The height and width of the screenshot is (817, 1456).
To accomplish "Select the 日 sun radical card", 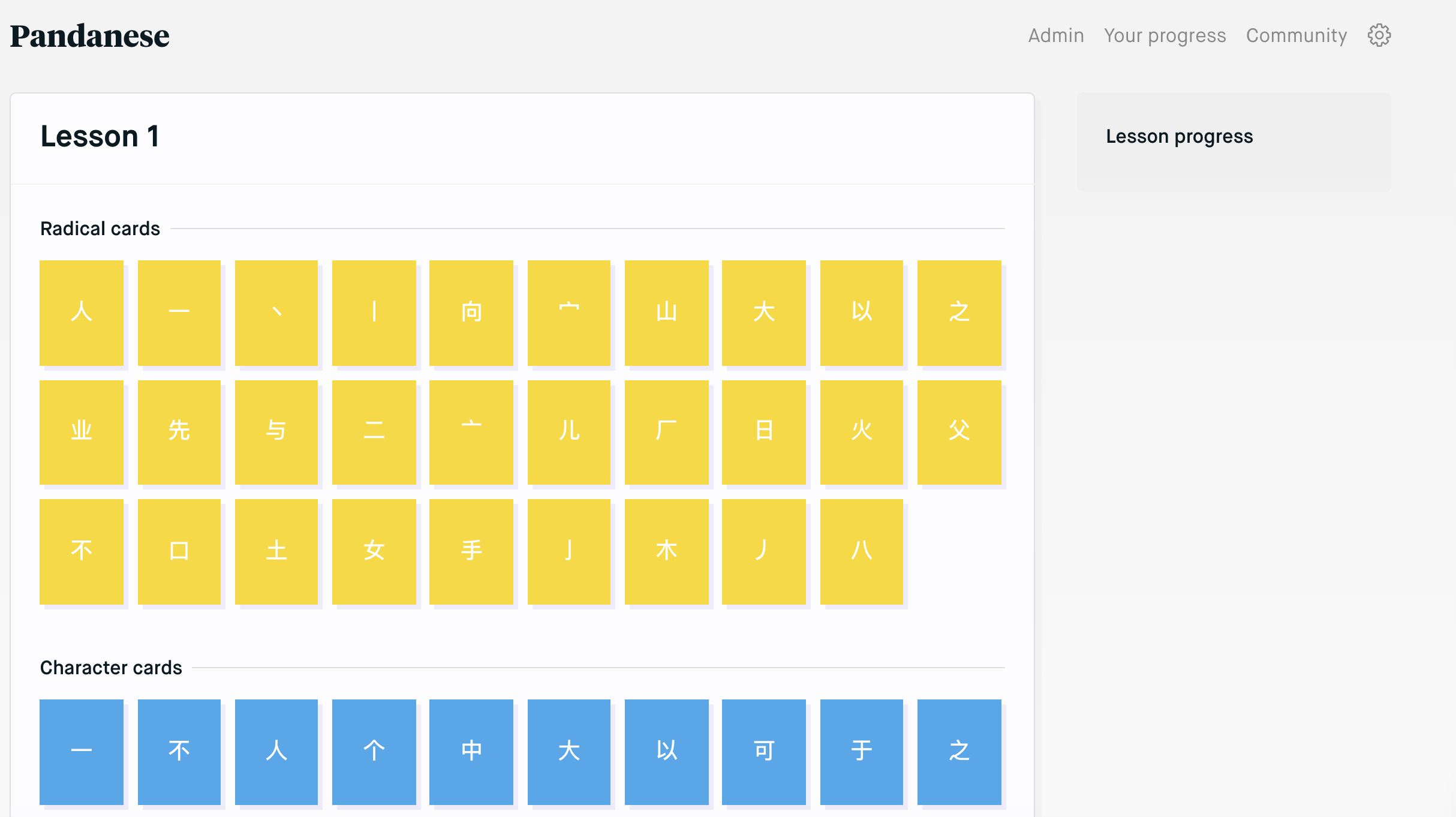I will 763,432.
